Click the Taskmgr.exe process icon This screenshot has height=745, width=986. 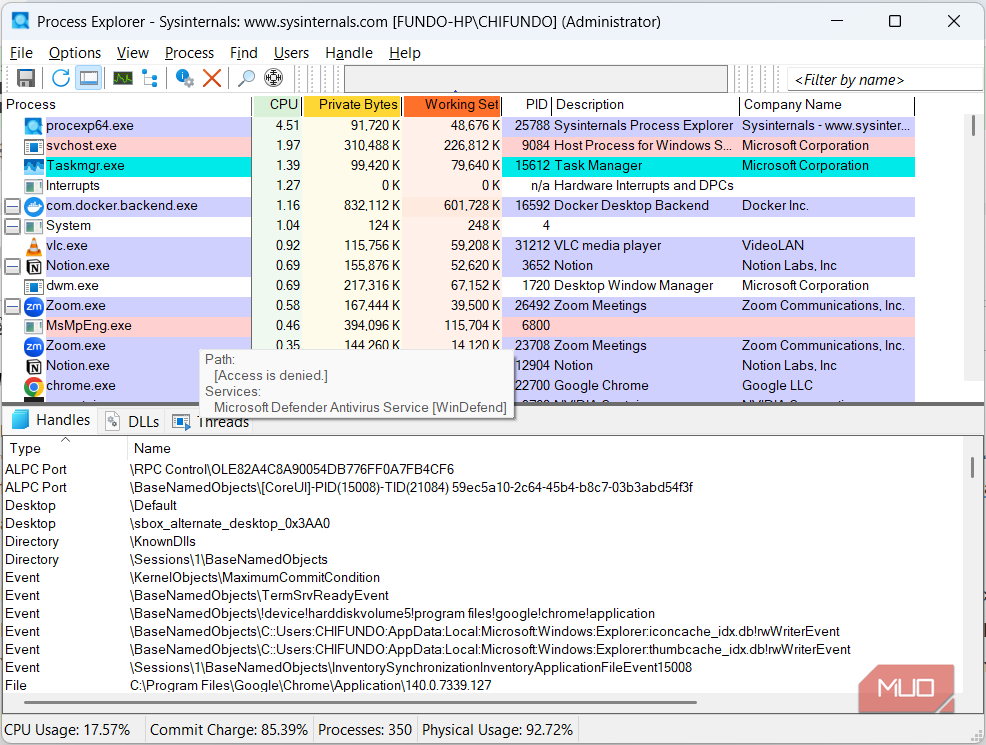[33, 166]
